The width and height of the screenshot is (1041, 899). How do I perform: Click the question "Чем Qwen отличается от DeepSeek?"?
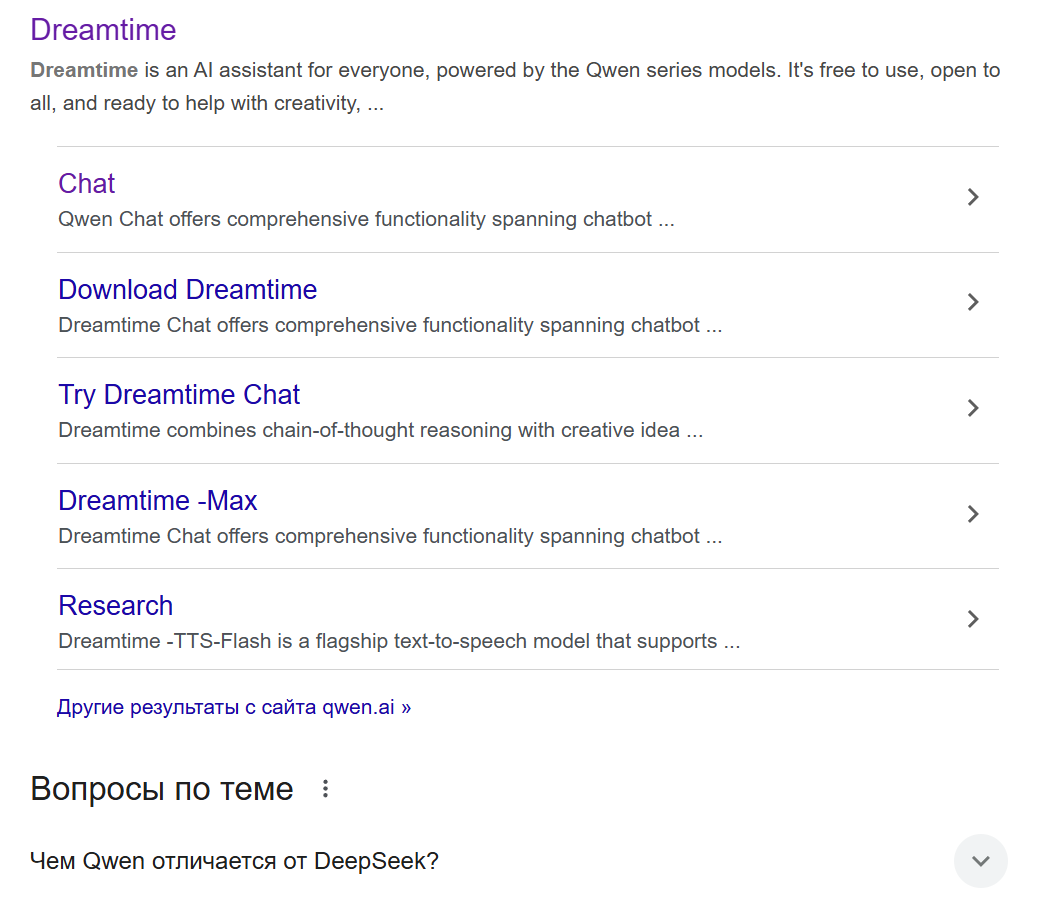coord(235,861)
